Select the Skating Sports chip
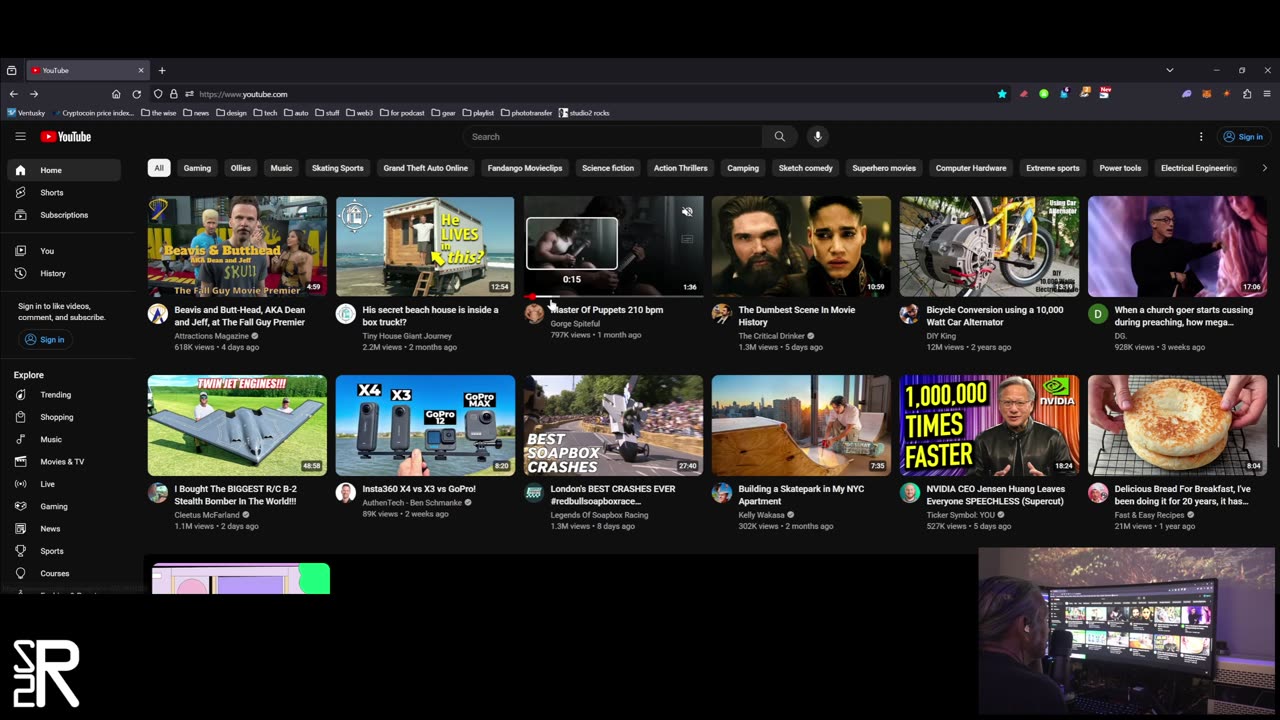1280x720 pixels. point(337,168)
